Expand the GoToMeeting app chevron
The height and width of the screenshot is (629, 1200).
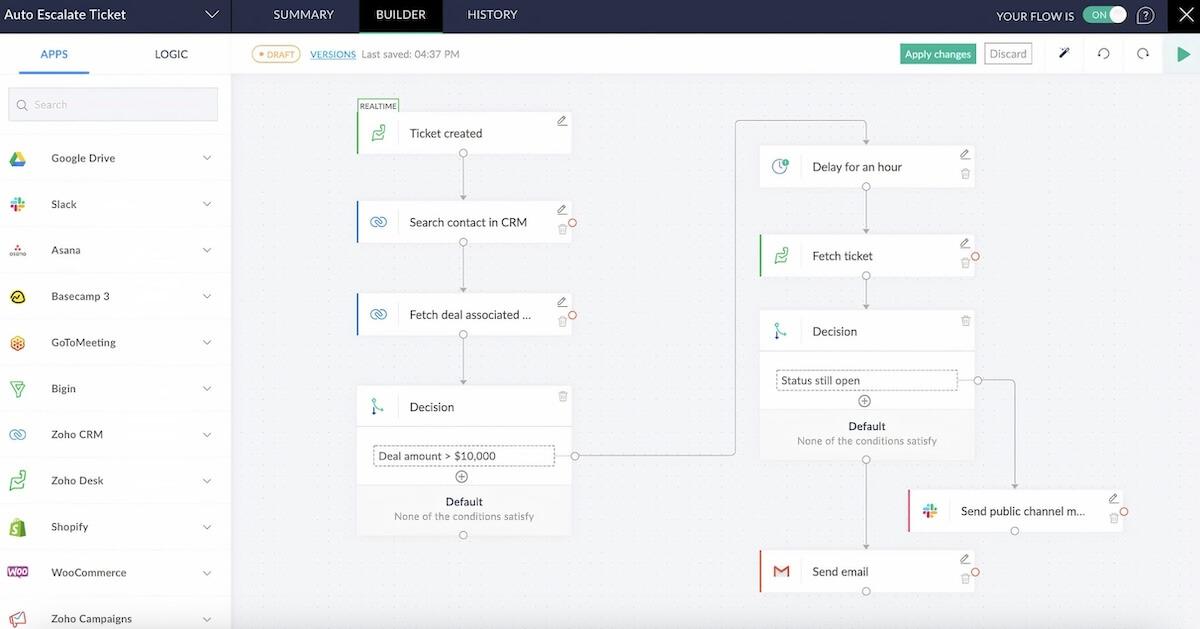207,342
